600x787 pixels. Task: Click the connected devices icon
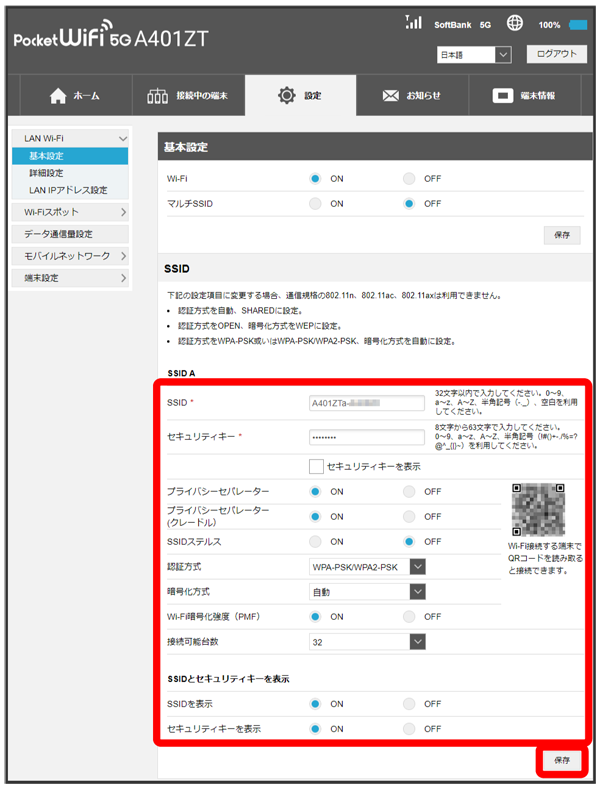click(158, 96)
